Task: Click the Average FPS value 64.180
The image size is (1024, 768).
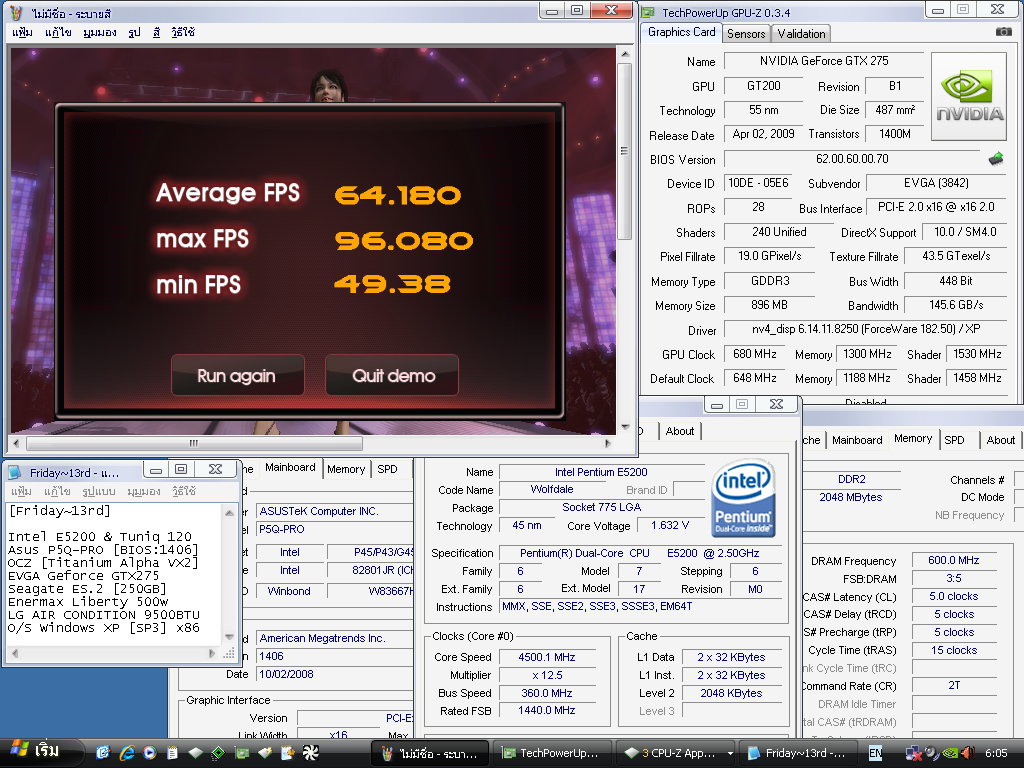Action: click(x=398, y=195)
